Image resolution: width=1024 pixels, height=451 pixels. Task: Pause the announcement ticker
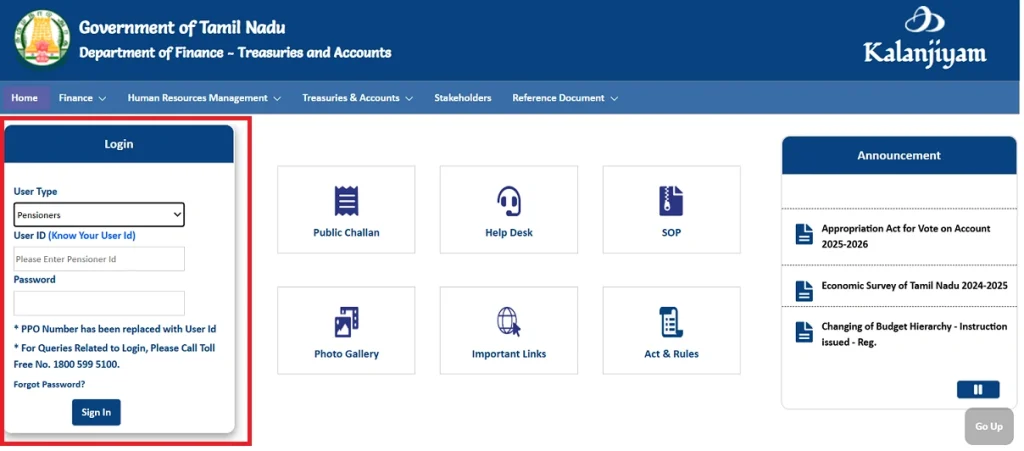[978, 390]
